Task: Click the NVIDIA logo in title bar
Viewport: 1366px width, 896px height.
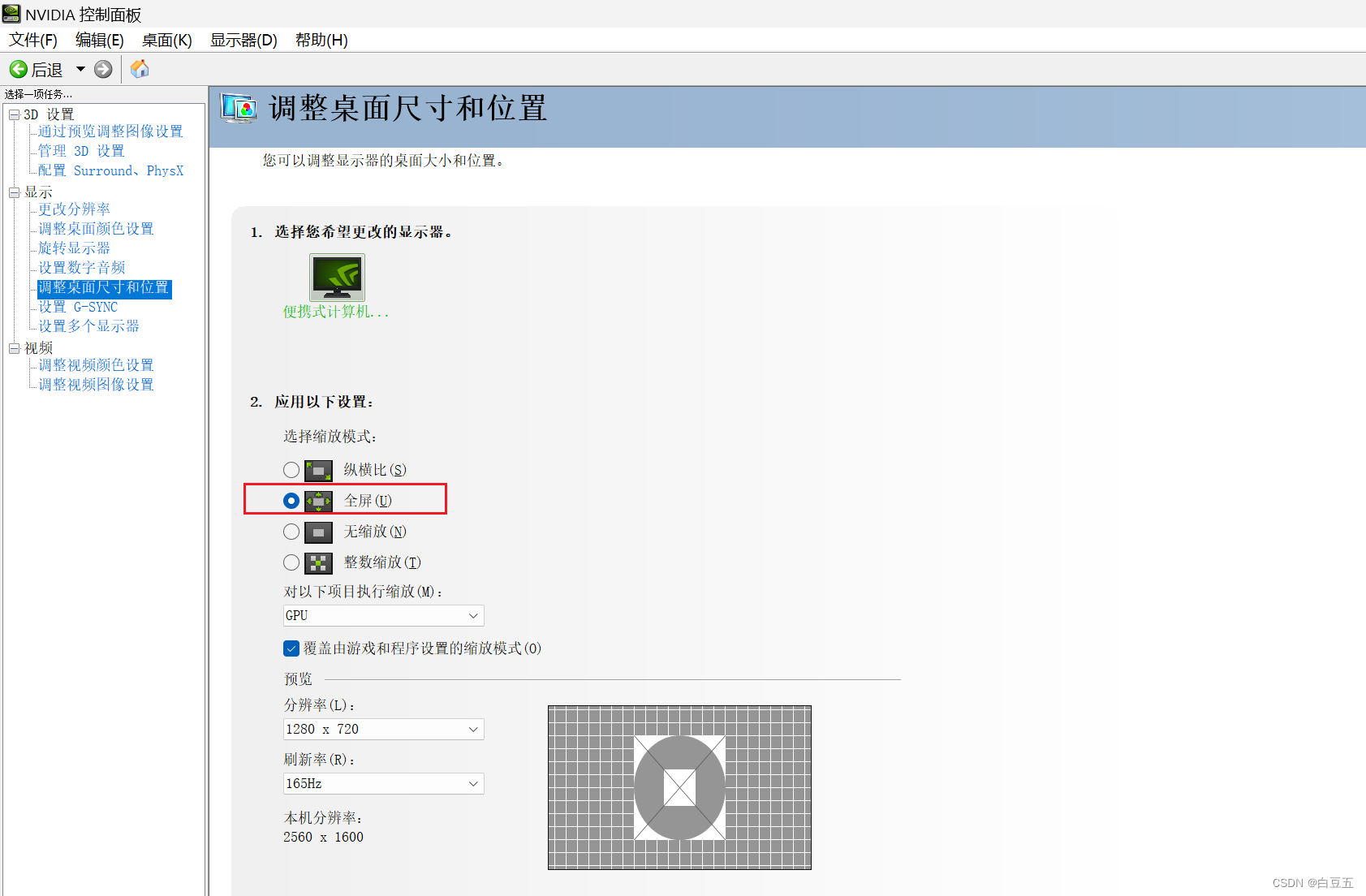Action: [x=11, y=14]
